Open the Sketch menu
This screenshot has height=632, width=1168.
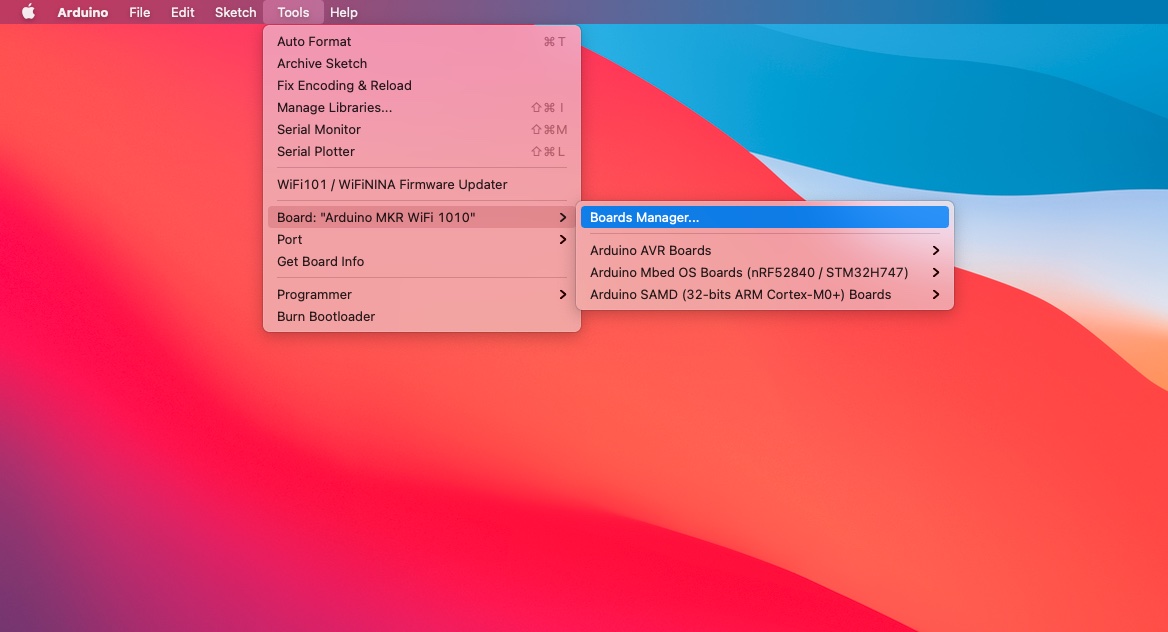pos(236,12)
